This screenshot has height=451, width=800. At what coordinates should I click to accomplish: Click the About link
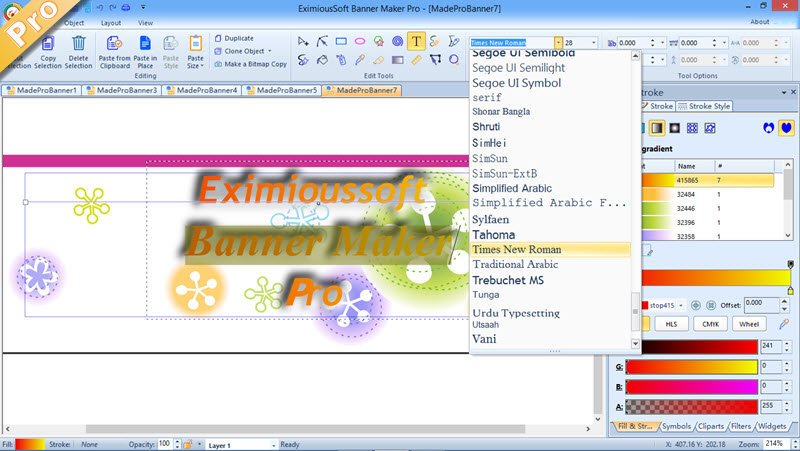tap(760, 22)
